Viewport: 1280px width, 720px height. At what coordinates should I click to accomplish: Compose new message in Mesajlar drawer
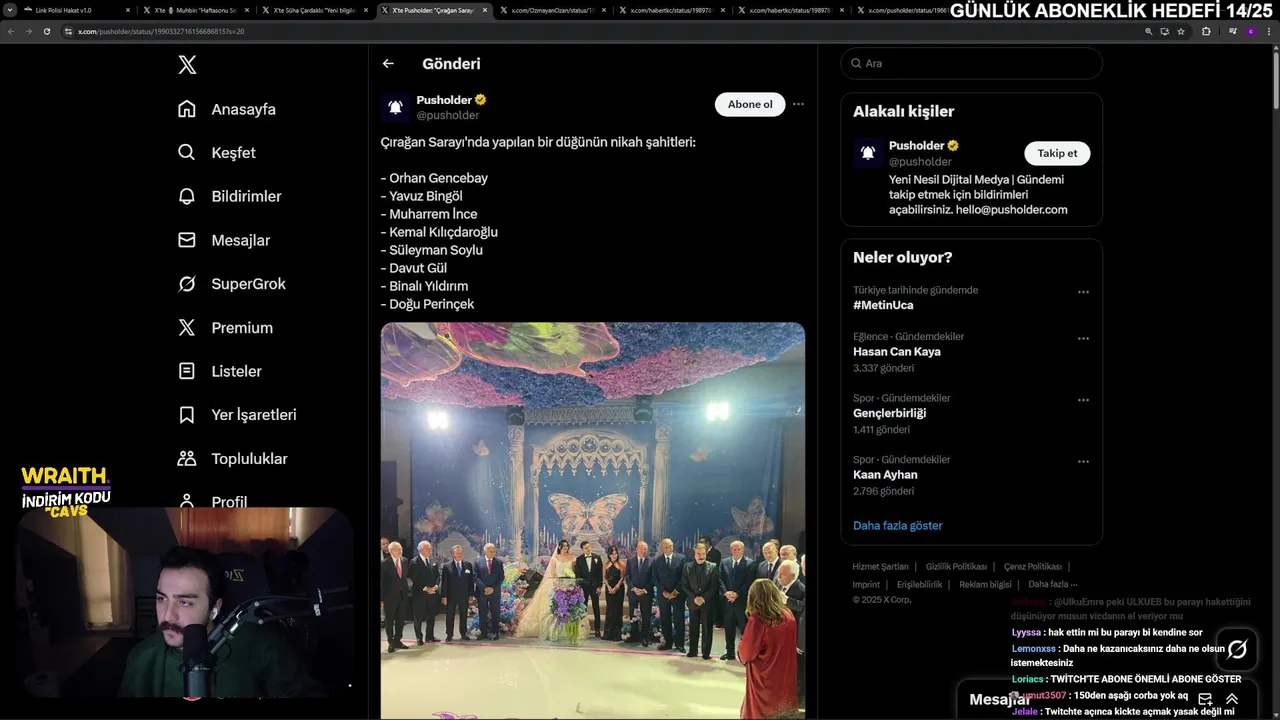tap(1205, 699)
